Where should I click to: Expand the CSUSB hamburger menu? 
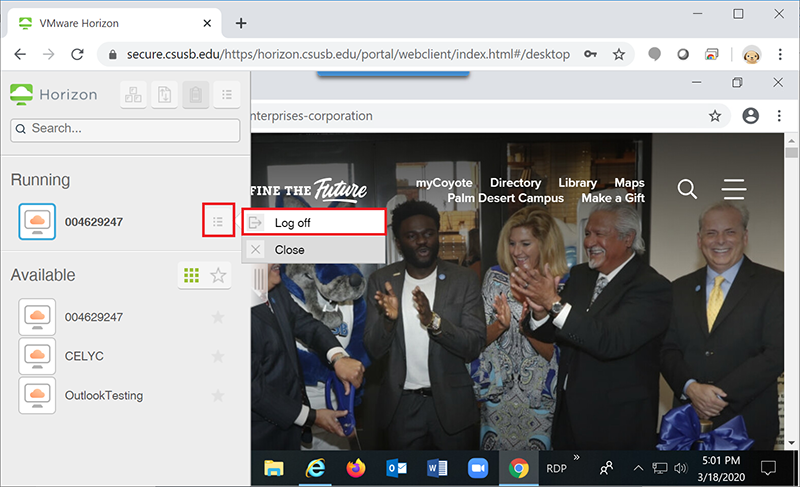[735, 189]
